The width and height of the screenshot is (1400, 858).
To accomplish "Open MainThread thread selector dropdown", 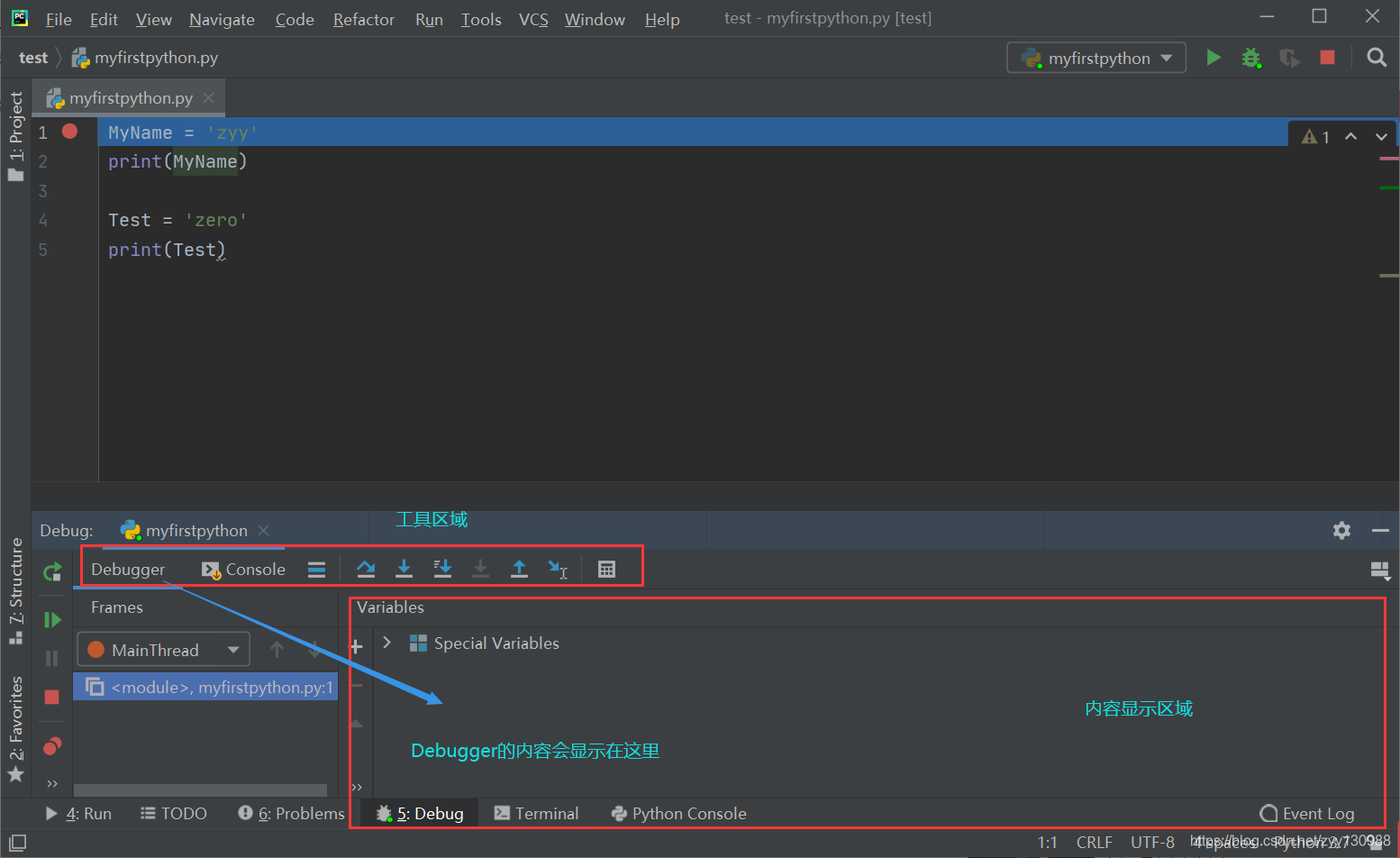I will pyautogui.click(x=163, y=650).
